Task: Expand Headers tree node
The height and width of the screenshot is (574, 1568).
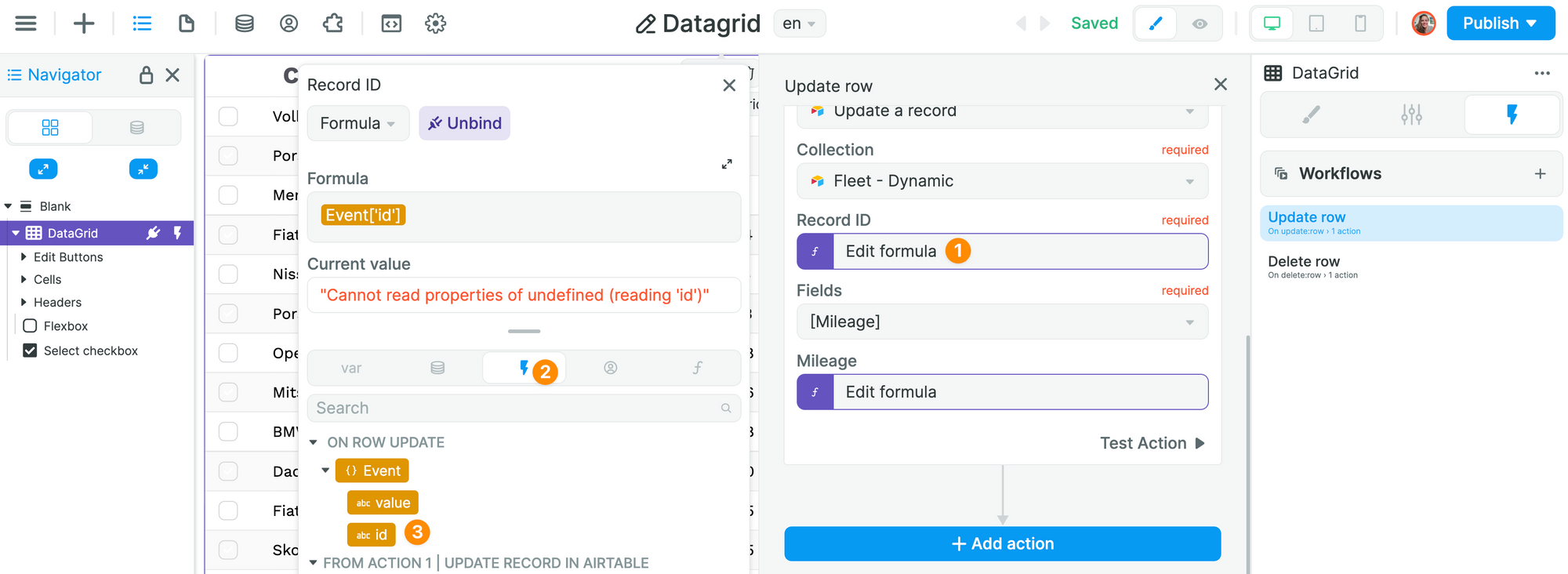Action: pyautogui.click(x=24, y=302)
